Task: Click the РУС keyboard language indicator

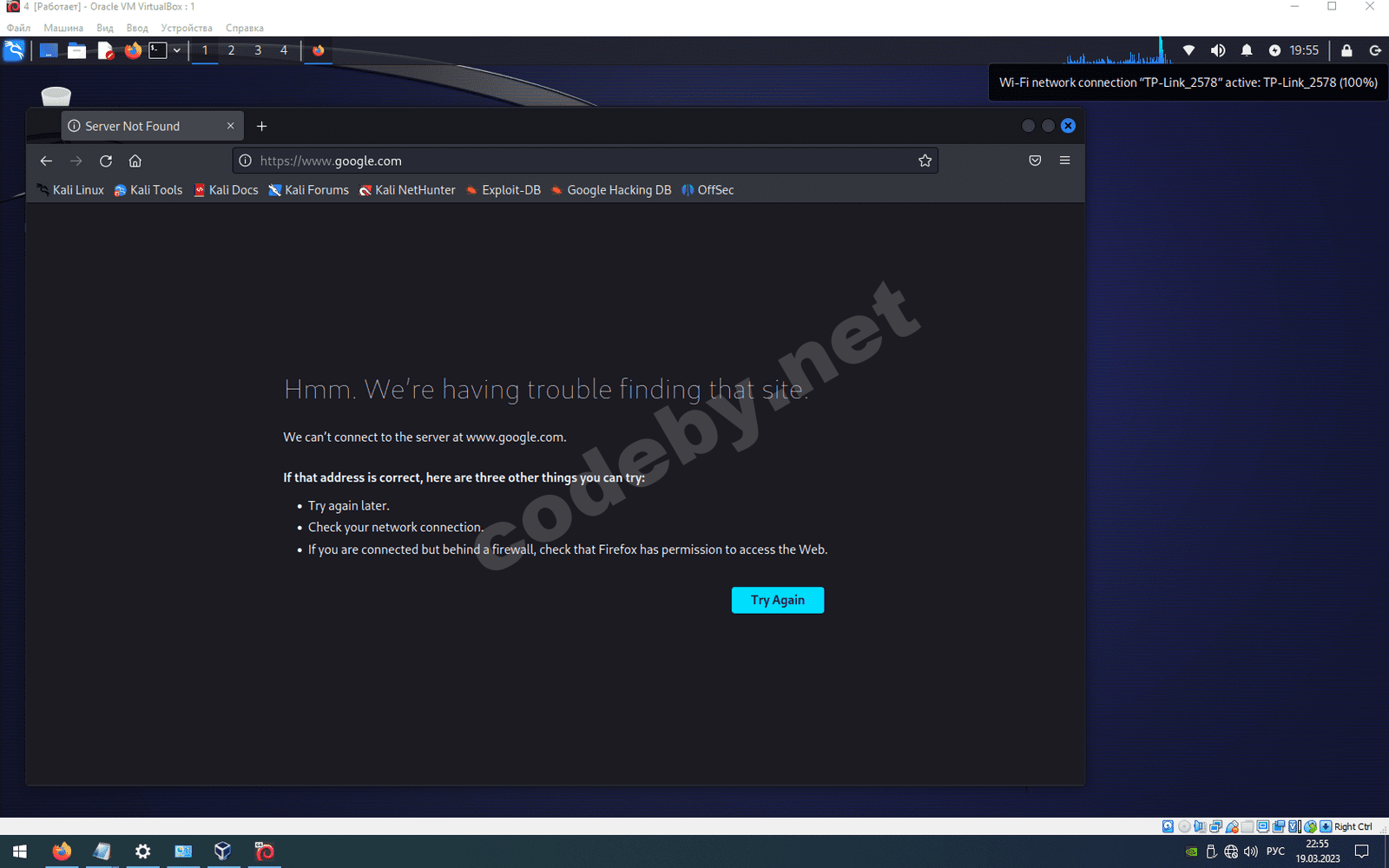Action: (1275, 852)
